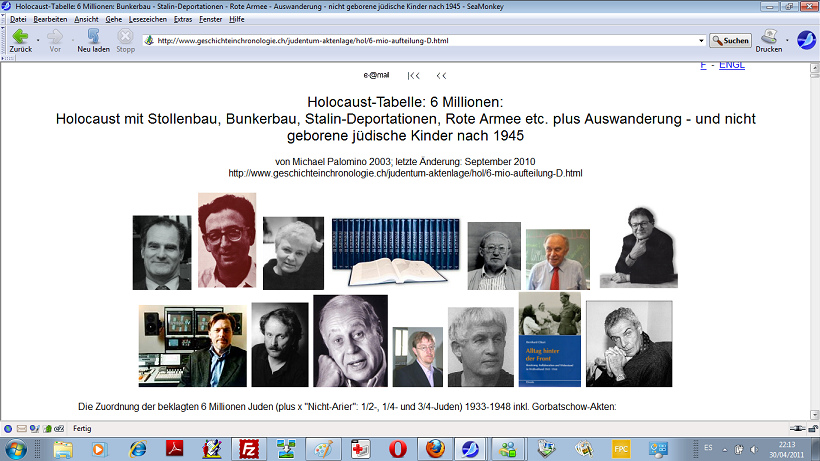Click the Stopp loading icon
Screen dimensions: 820x461
coord(125,40)
